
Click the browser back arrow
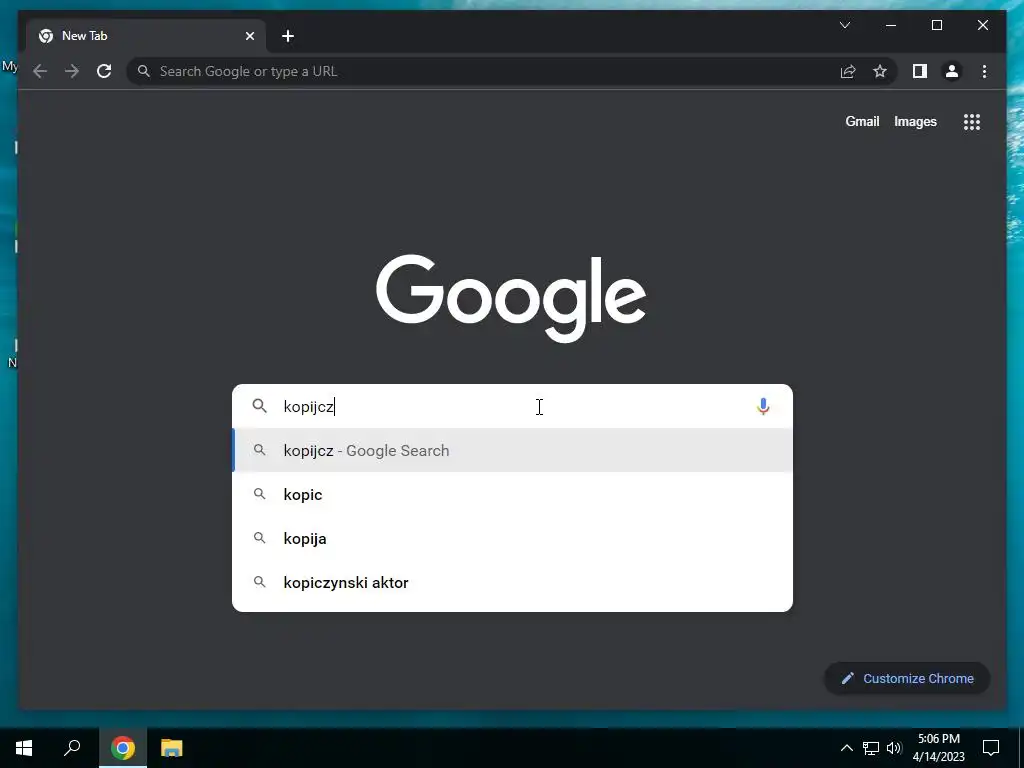point(40,71)
